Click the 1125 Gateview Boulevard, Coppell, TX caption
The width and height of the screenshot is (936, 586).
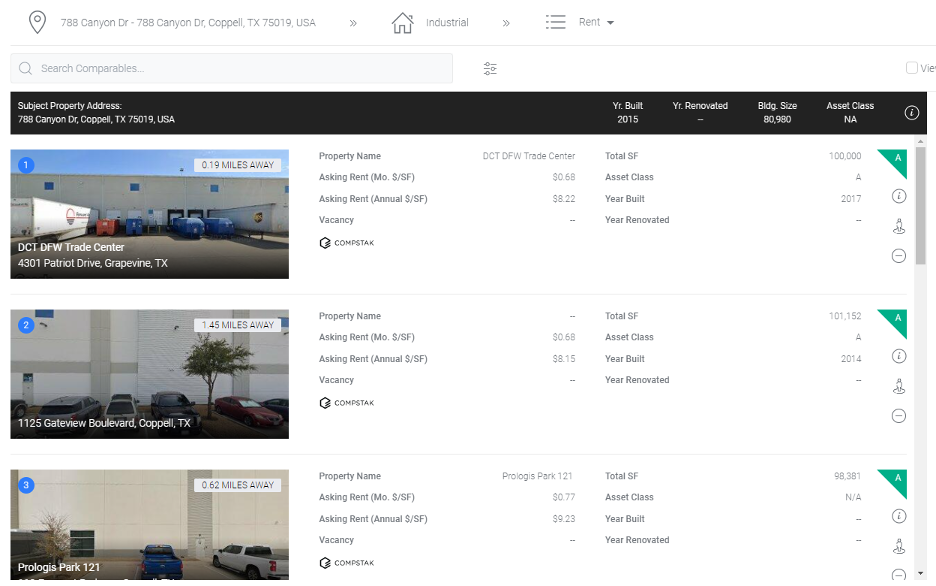point(104,423)
